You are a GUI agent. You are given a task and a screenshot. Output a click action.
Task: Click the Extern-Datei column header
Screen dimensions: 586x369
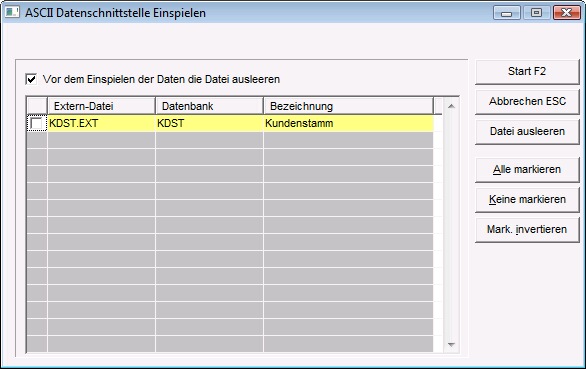coord(101,106)
